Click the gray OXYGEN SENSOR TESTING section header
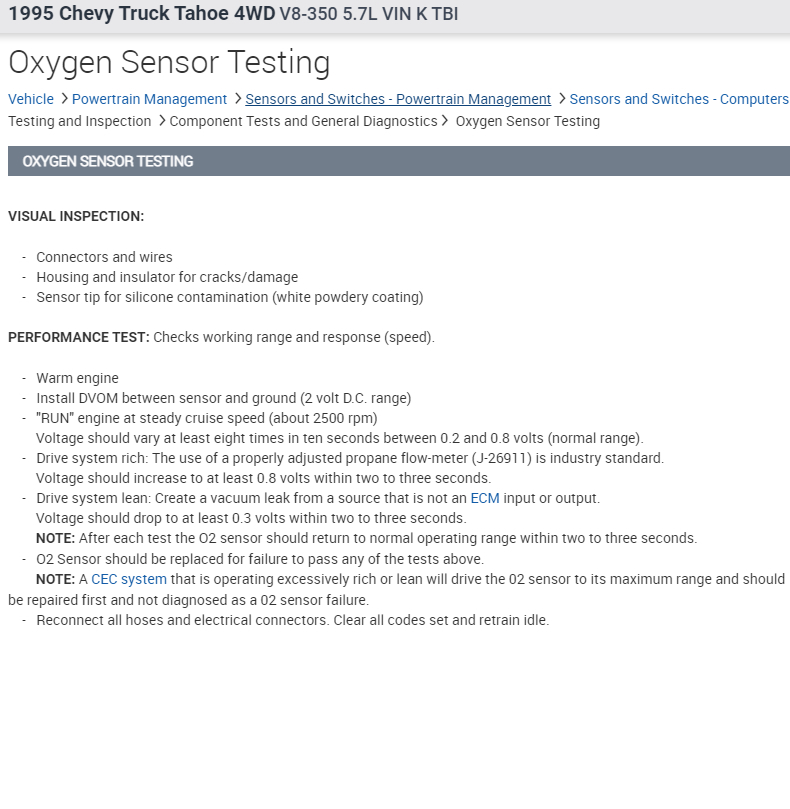The width and height of the screenshot is (790, 809). coord(398,161)
